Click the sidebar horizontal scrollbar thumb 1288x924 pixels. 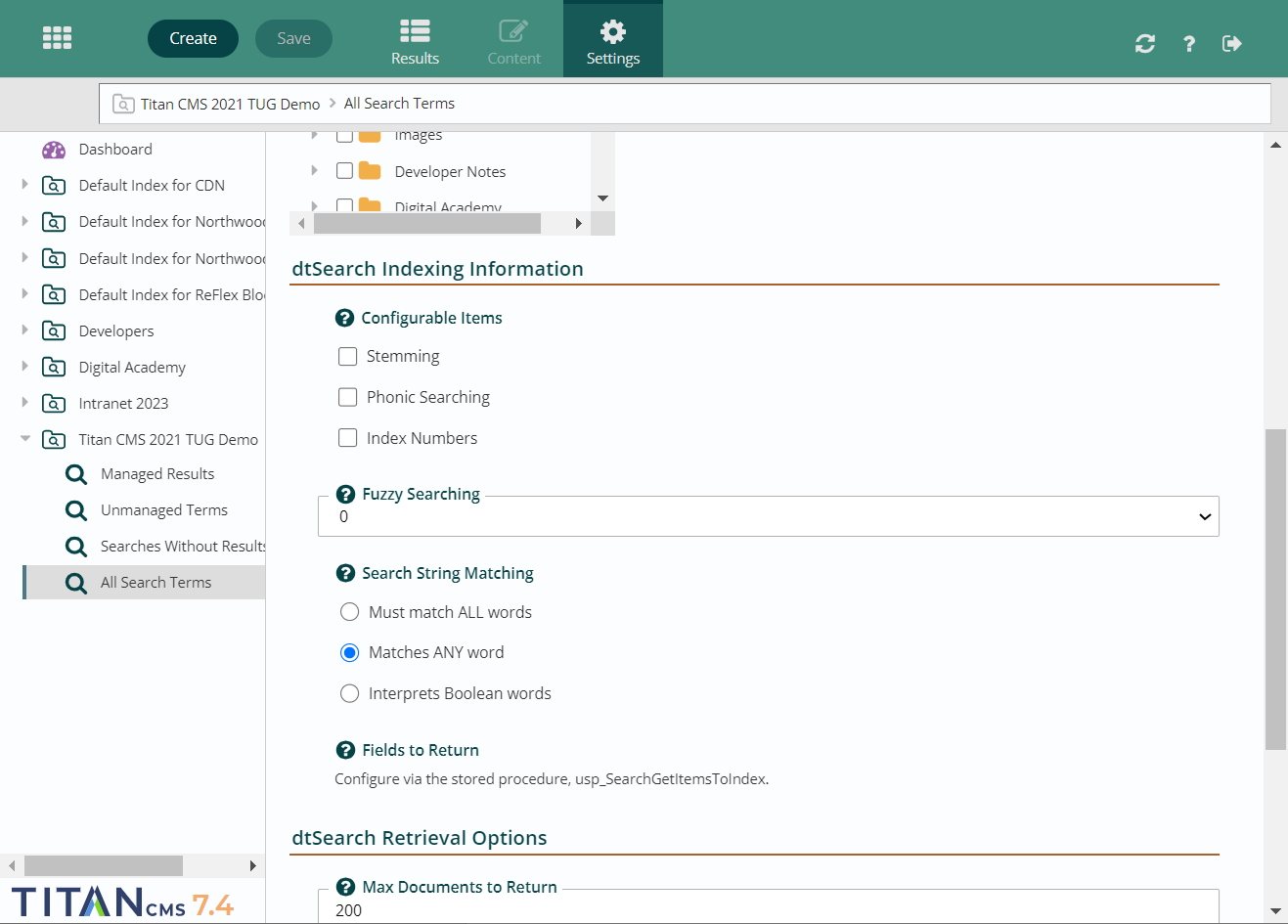[x=104, y=866]
